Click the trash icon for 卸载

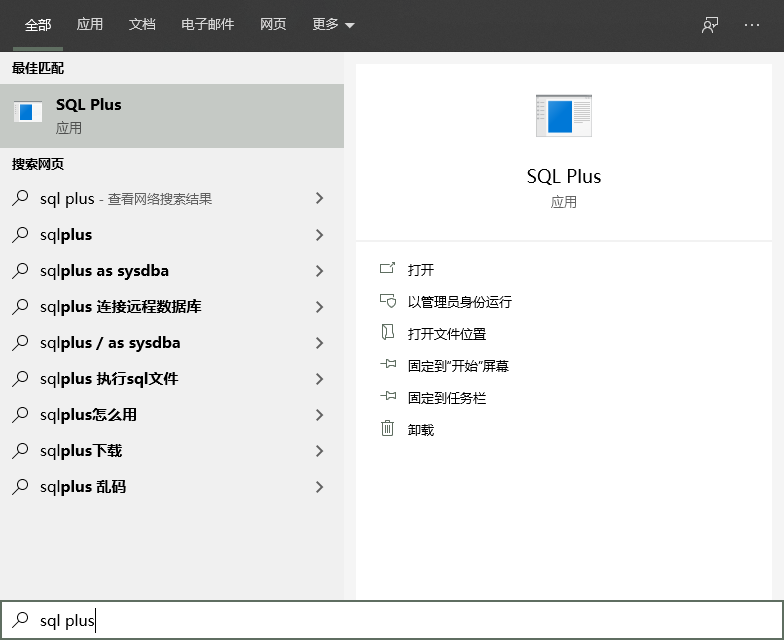pyautogui.click(x=388, y=428)
